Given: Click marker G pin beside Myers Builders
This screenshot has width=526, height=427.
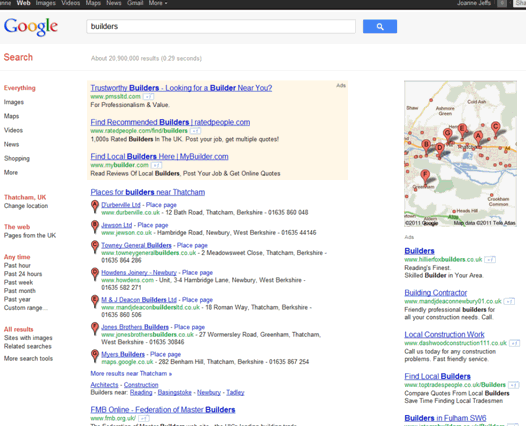Looking at the screenshot, I should [95, 356].
